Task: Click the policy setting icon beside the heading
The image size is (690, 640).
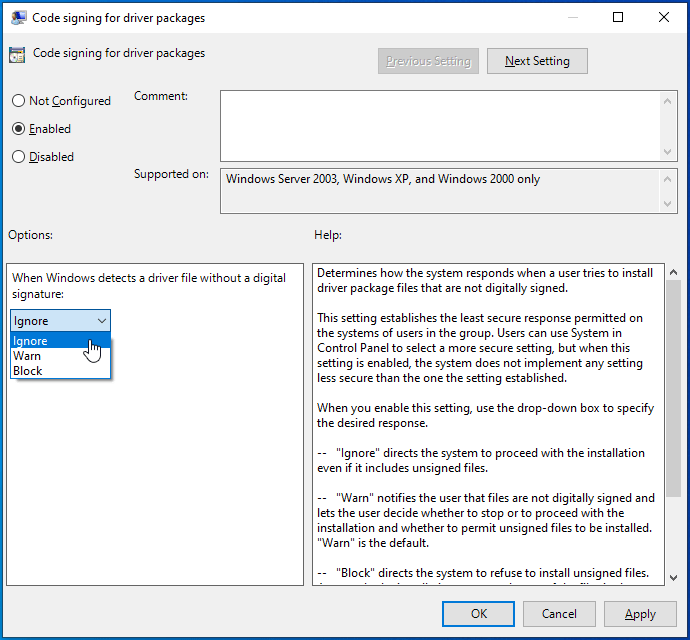Action: point(17,54)
